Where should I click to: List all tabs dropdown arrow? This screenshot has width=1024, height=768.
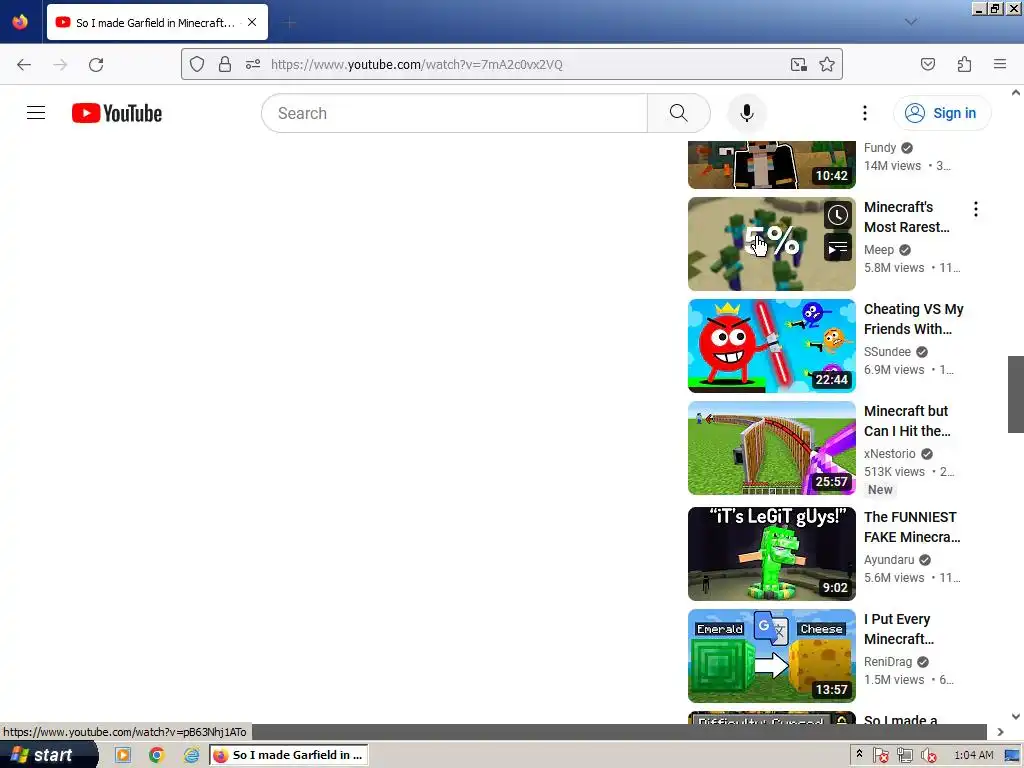pyautogui.click(x=910, y=22)
